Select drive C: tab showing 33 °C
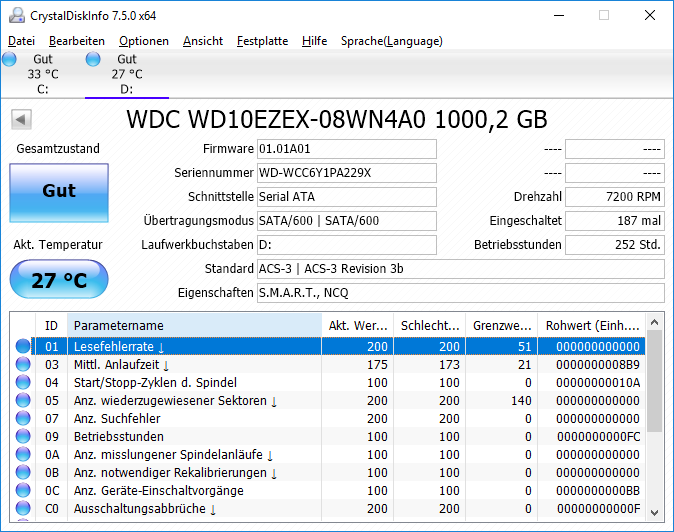674x532 pixels. [43, 74]
